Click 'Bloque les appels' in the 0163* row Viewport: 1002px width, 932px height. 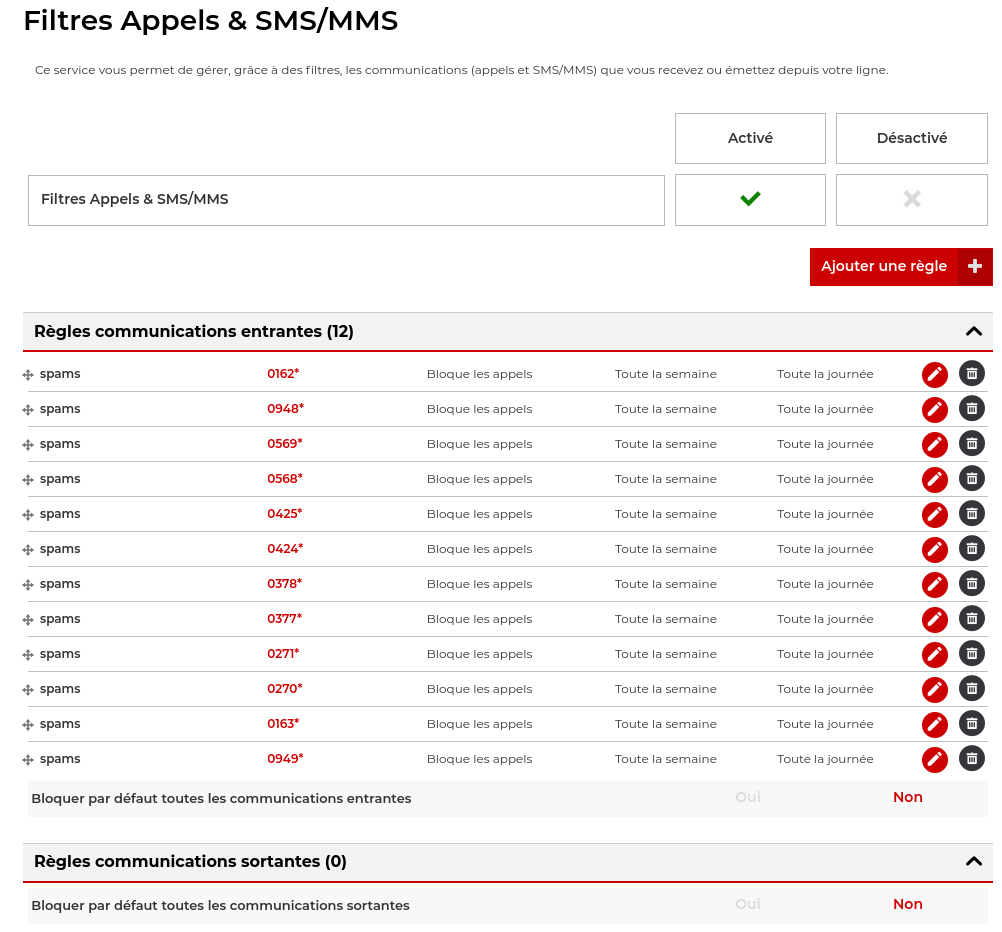coord(479,724)
